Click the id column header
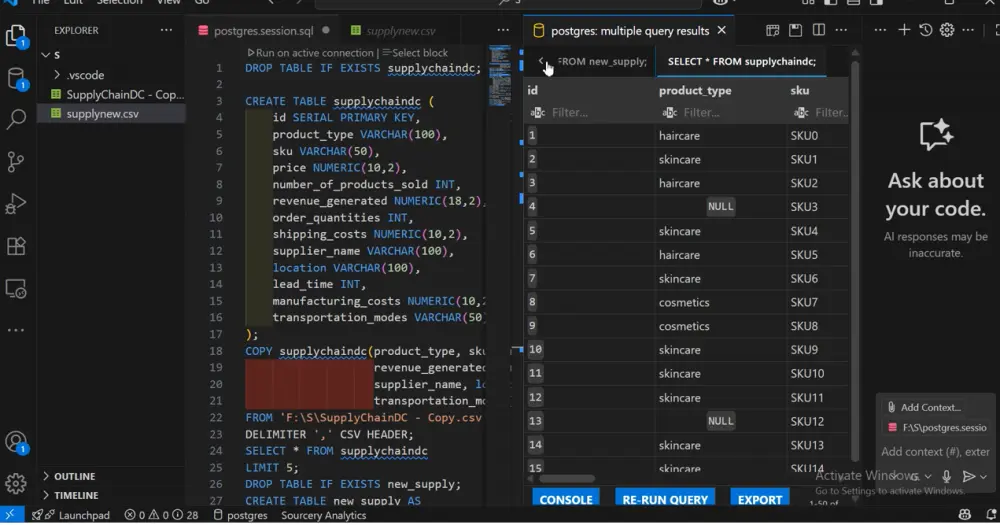The width and height of the screenshot is (1000, 525). (533, 91)
